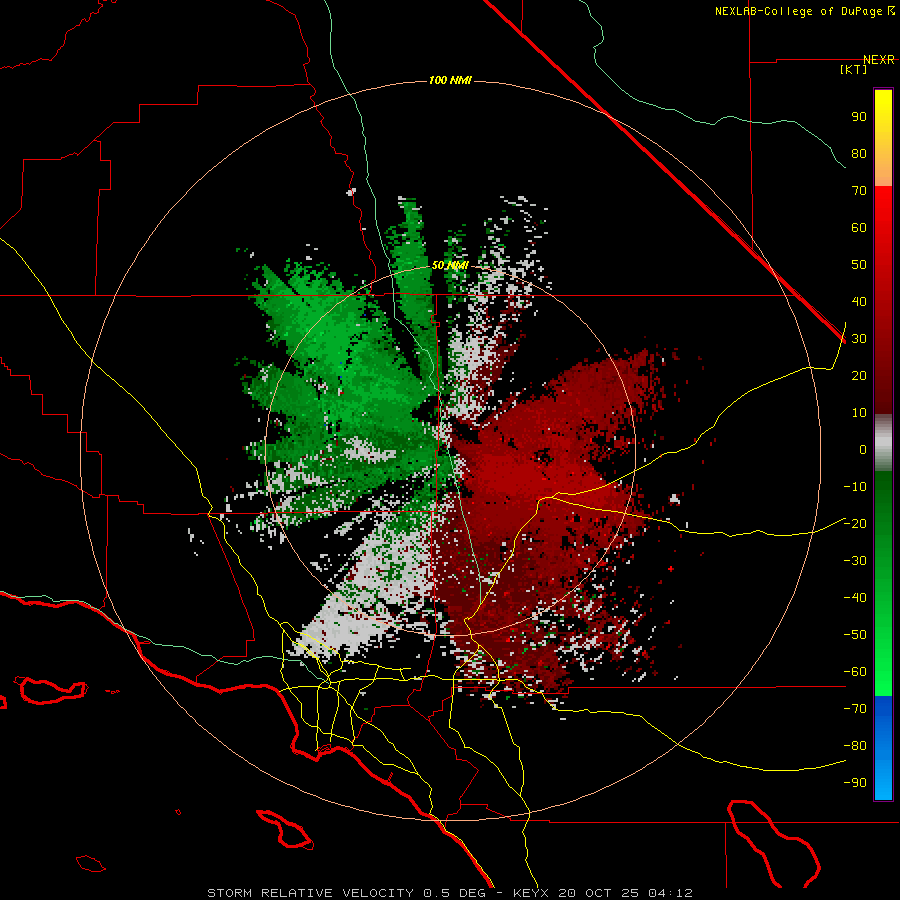Click the 0.5 DEG elevation text
This screenshot has width=900, height=900.
454,893
